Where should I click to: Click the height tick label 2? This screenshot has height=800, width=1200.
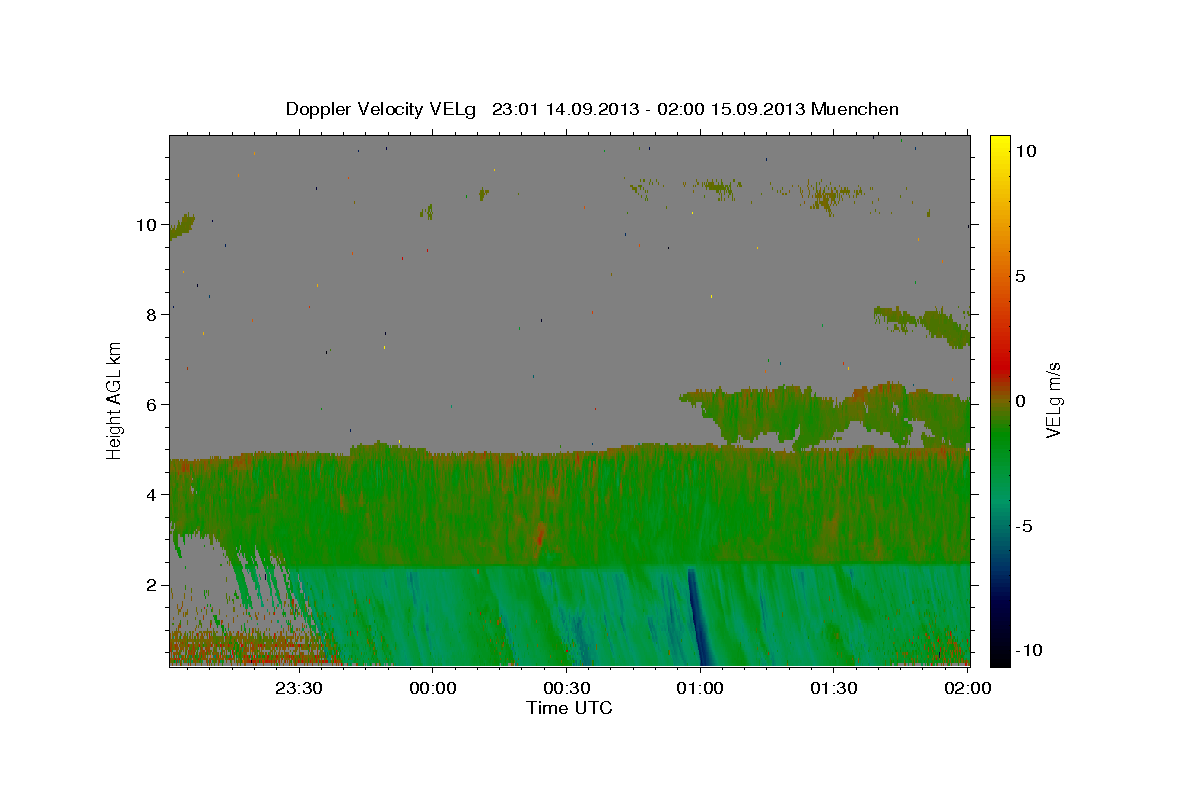point(152,585)
